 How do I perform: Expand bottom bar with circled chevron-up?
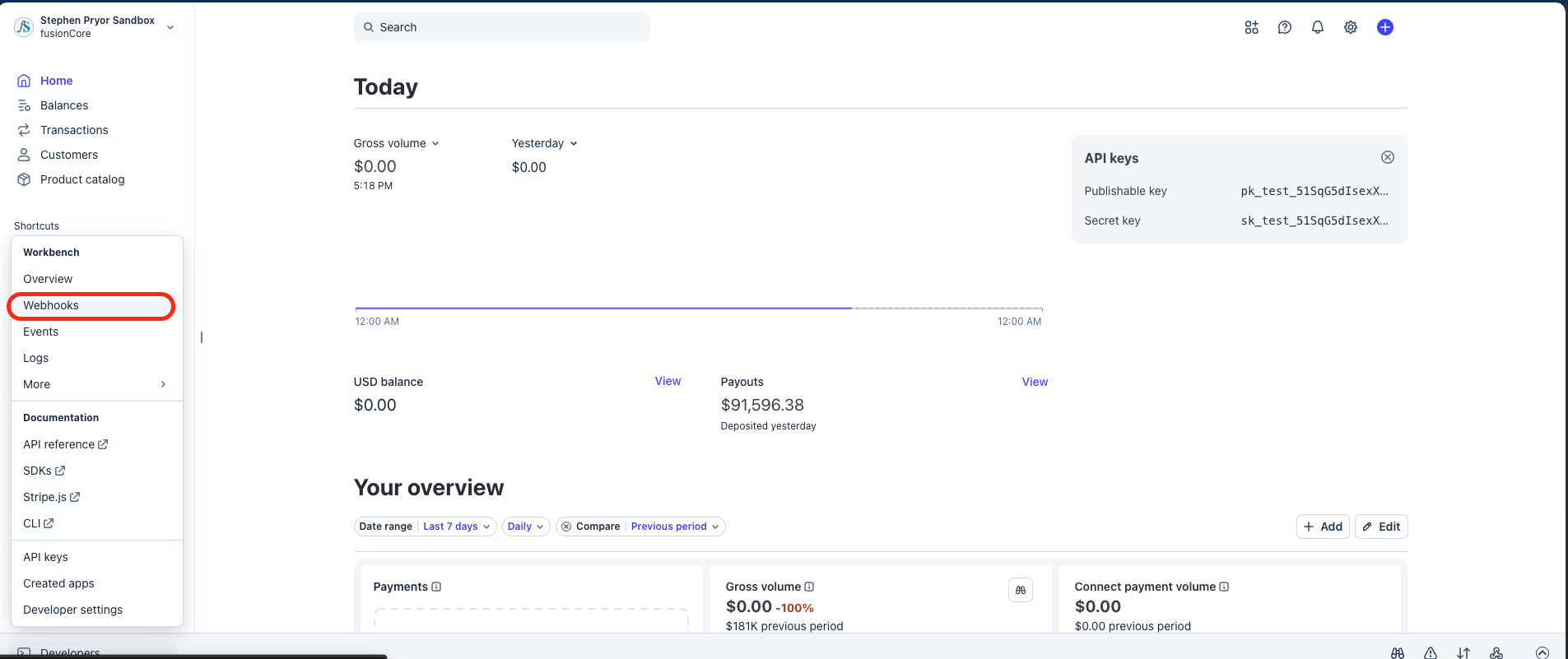click(x=1542, y=652)
